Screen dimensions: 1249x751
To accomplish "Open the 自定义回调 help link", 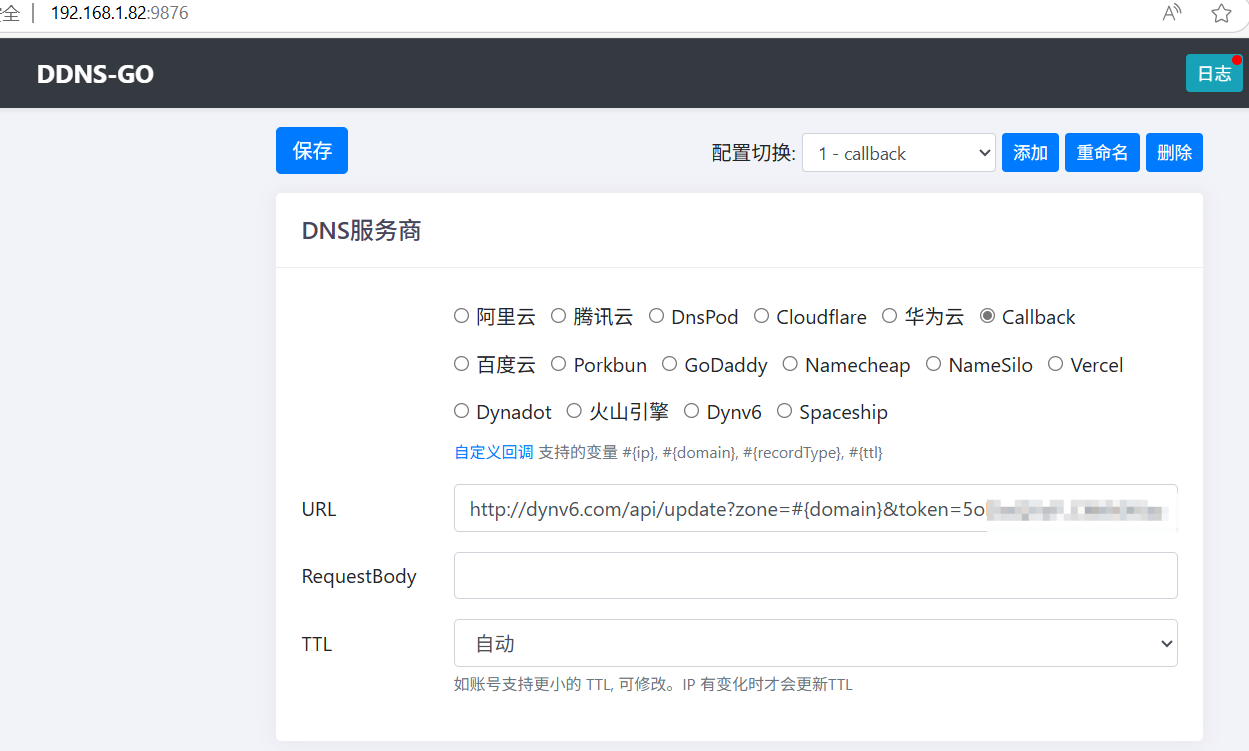I will point(494,452).
